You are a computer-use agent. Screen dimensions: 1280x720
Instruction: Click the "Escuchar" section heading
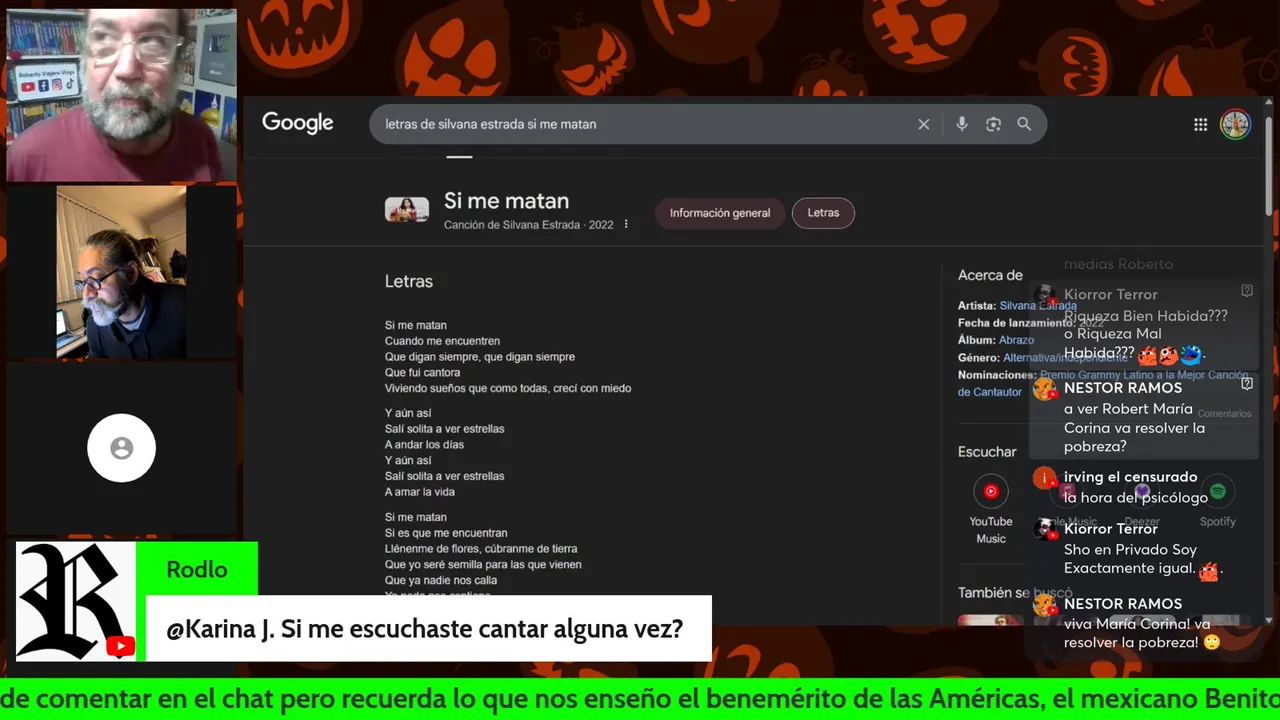[x=987, y=452]
